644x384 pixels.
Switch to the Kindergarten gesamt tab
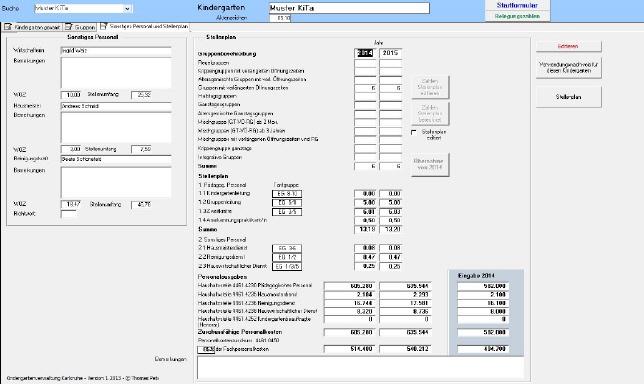[32, 27]
